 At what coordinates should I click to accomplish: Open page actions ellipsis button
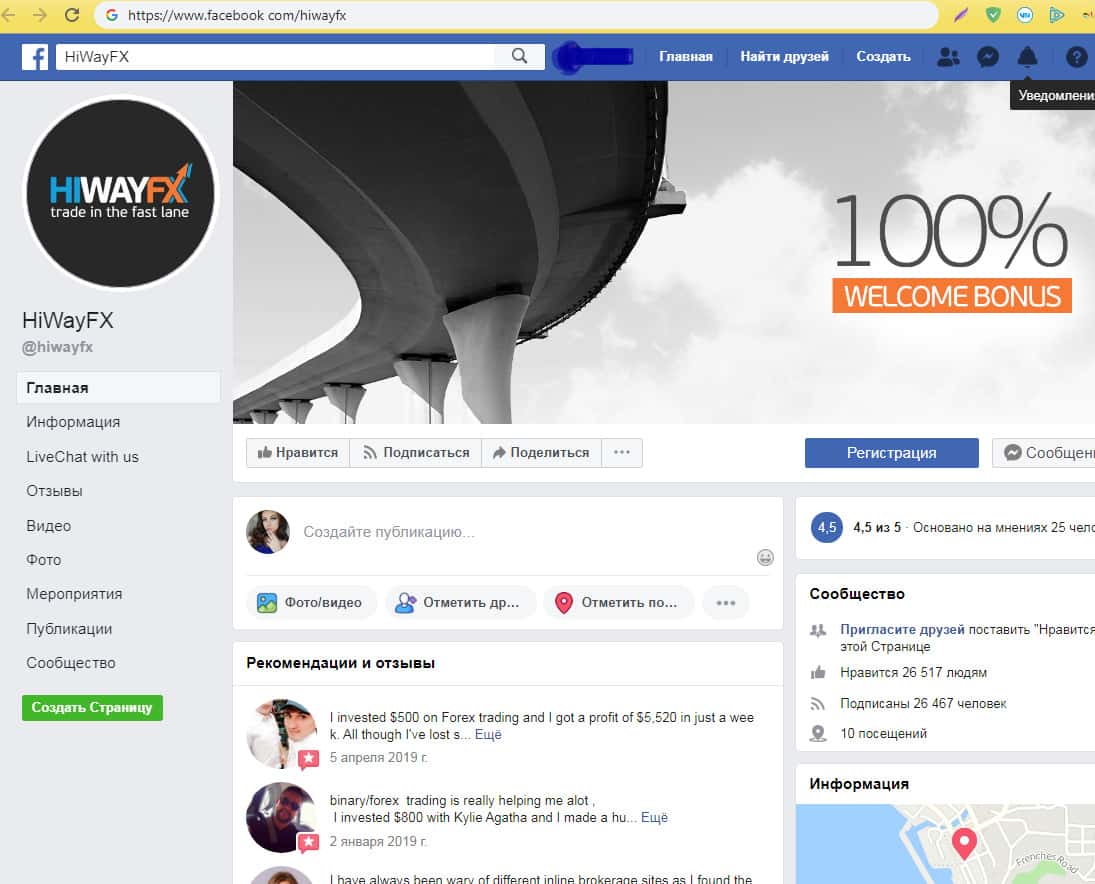(x=622, y=452)
